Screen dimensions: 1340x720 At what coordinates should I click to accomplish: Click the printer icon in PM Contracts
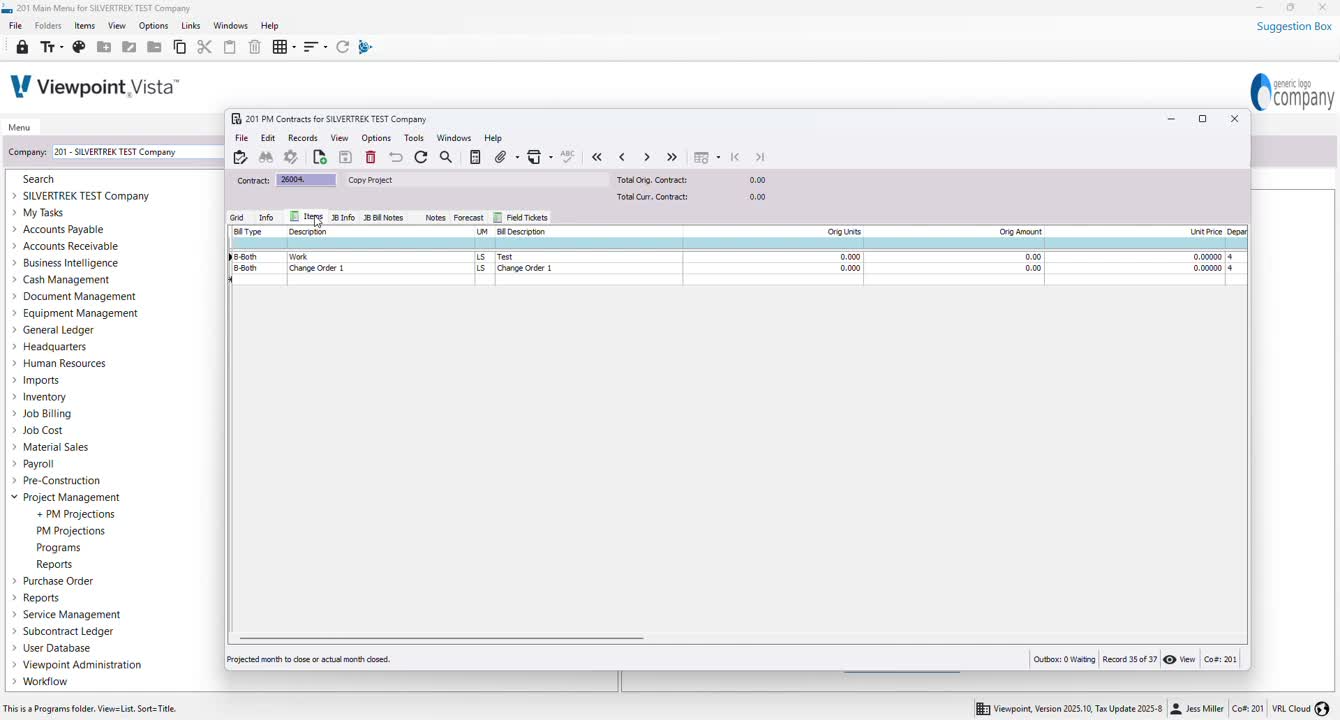(x=535, y=158)
